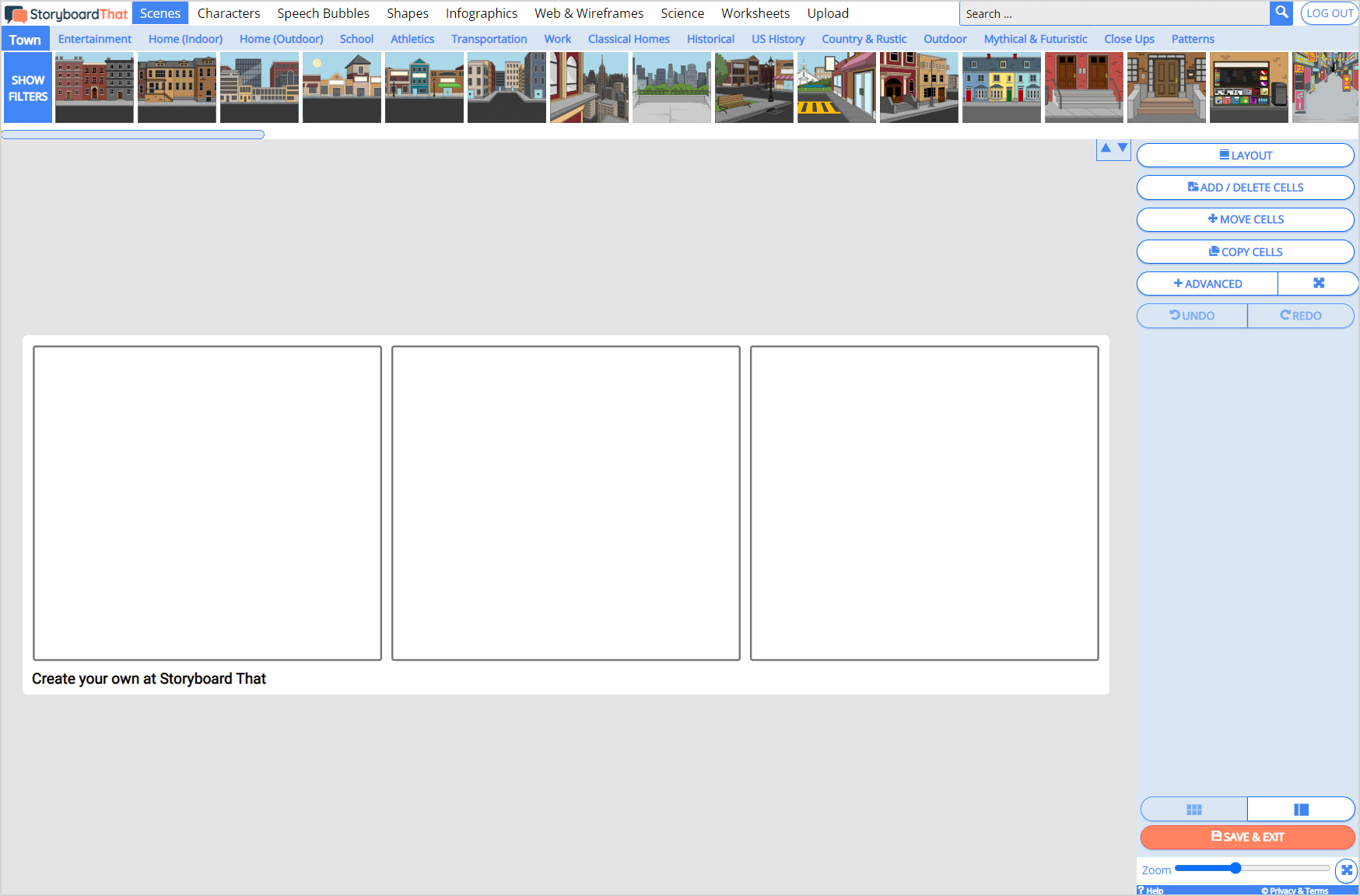The width and height of the screenshot is (1360, 896).
Task: Click the StoryboardThat logo
Action: tap(66, 14)
